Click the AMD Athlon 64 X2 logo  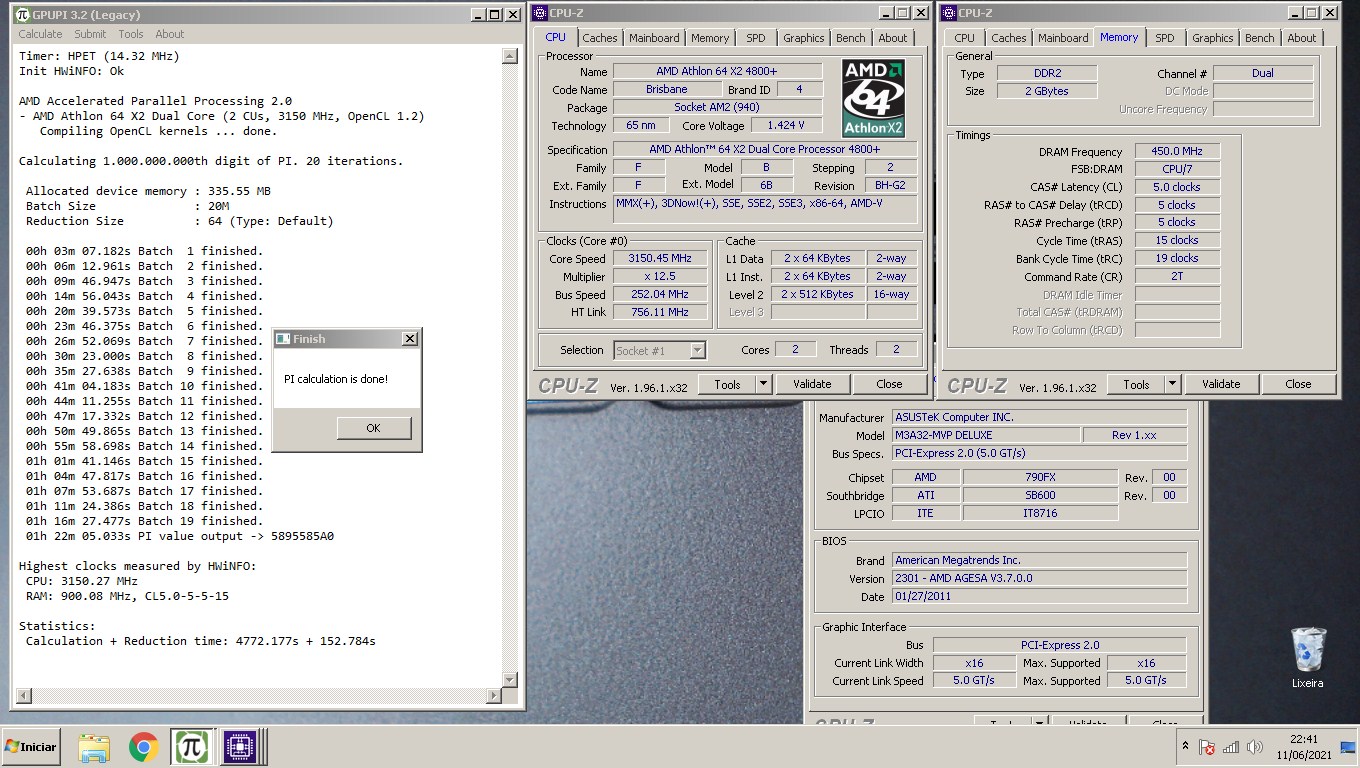click(873, 98)
